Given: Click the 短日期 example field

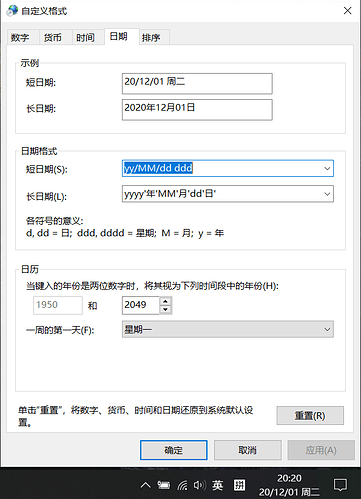Looking at the screenshot, I should (x=197, y=84).
